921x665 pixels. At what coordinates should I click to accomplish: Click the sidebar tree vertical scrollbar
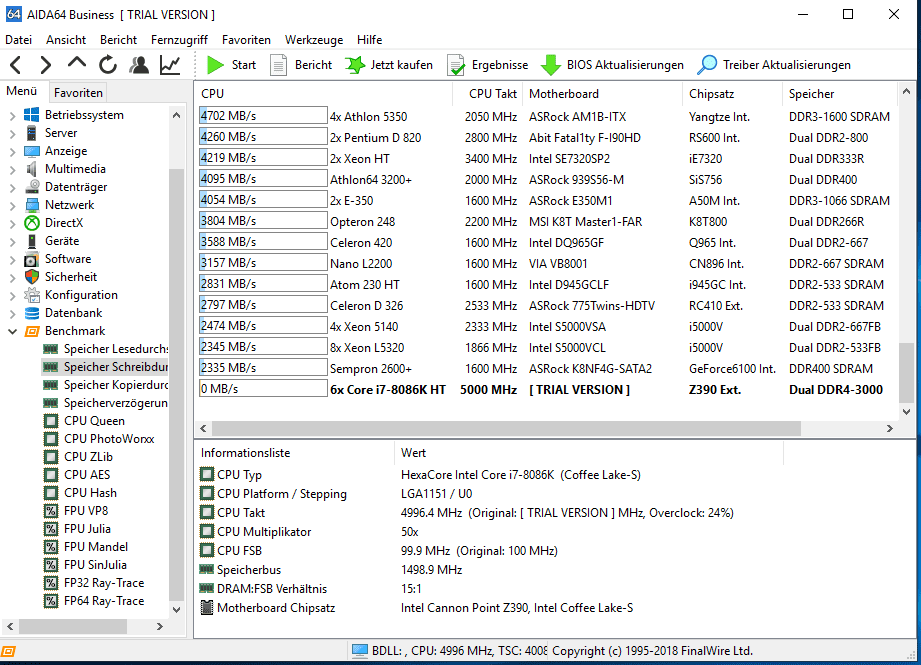click(x=176, y=385)
